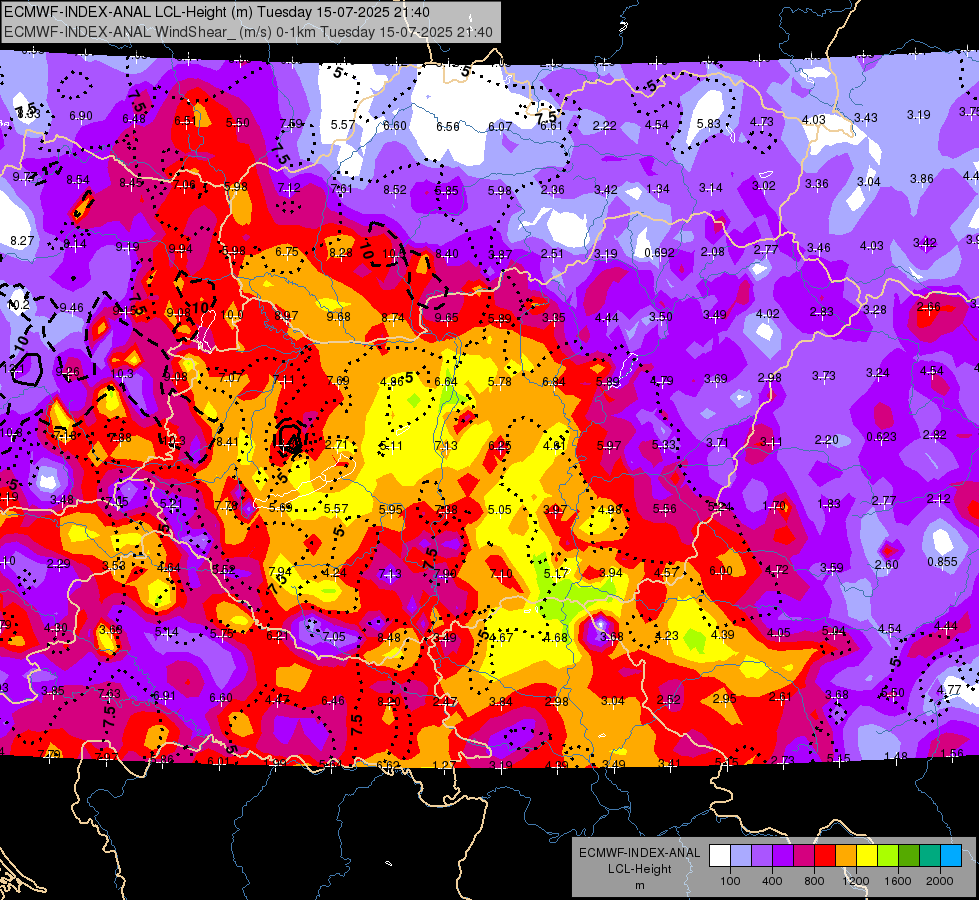Click the wind shear value 5.33

point(664,444)
